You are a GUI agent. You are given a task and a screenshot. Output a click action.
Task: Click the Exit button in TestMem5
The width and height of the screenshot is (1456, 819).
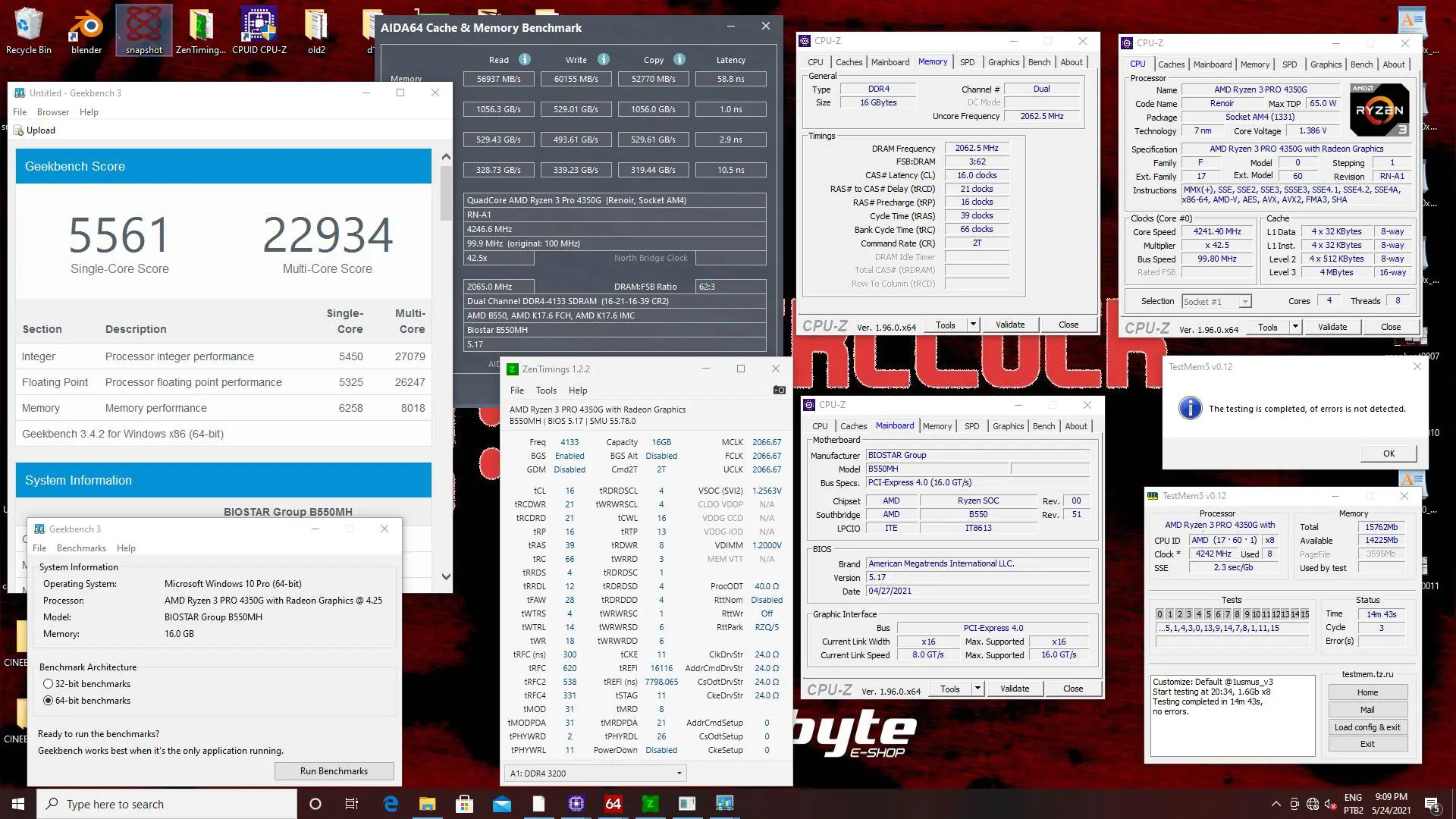pyautogui.click(x=1367, y=744)
